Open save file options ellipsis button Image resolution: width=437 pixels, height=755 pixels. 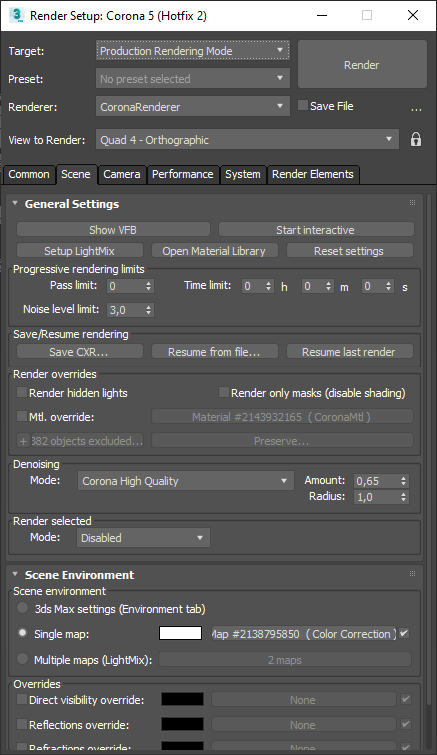click(x=416, y=107)
